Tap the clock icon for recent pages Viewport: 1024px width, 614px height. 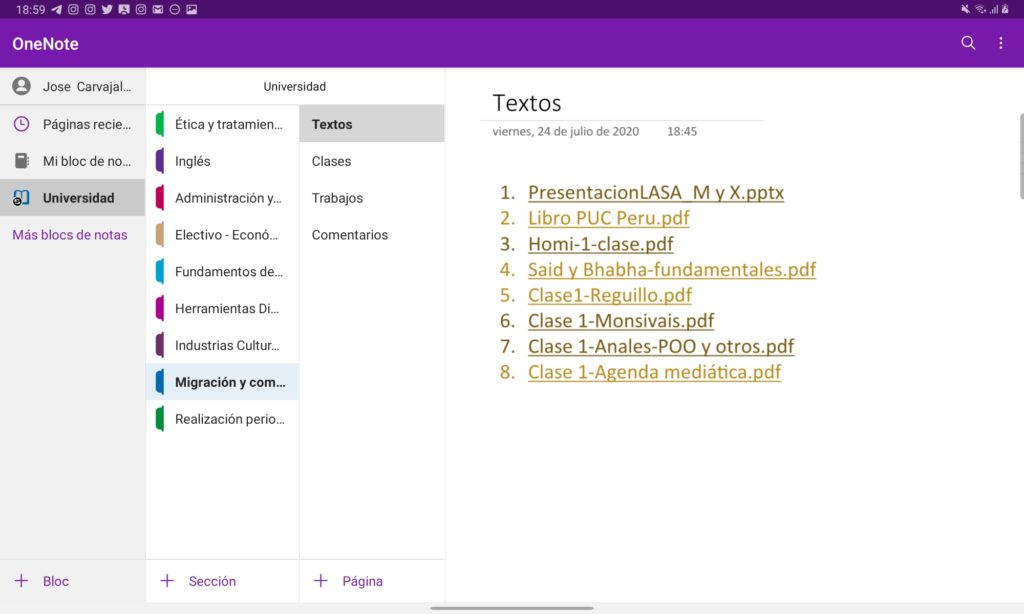point(22,123)
